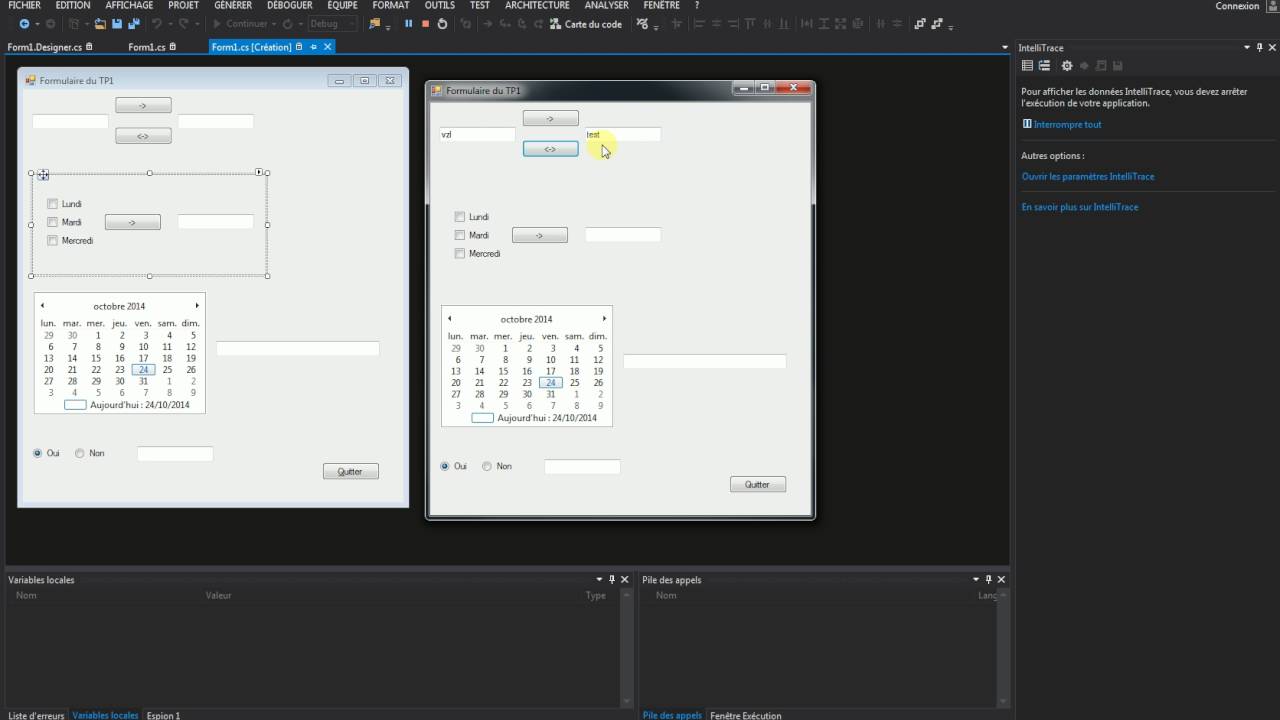The width and height of the screenshot is (1280, 720).
Task: Switch to Espion 1 tab
Action: (x=164, y=715)
